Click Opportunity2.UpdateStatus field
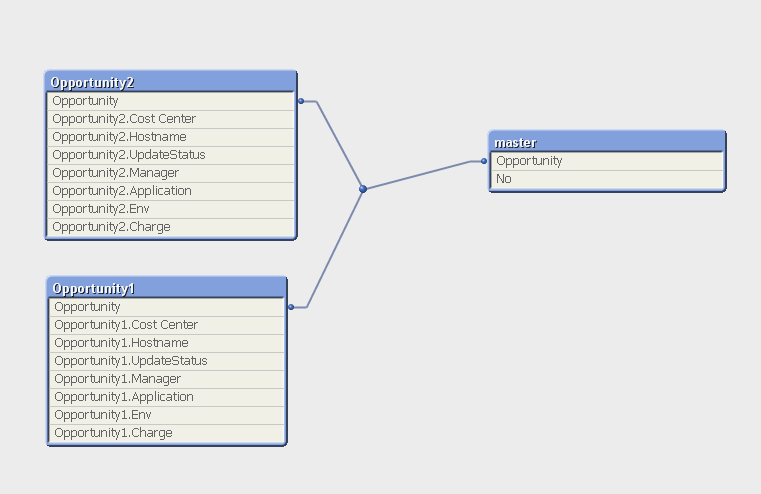 tap(171, 155)
